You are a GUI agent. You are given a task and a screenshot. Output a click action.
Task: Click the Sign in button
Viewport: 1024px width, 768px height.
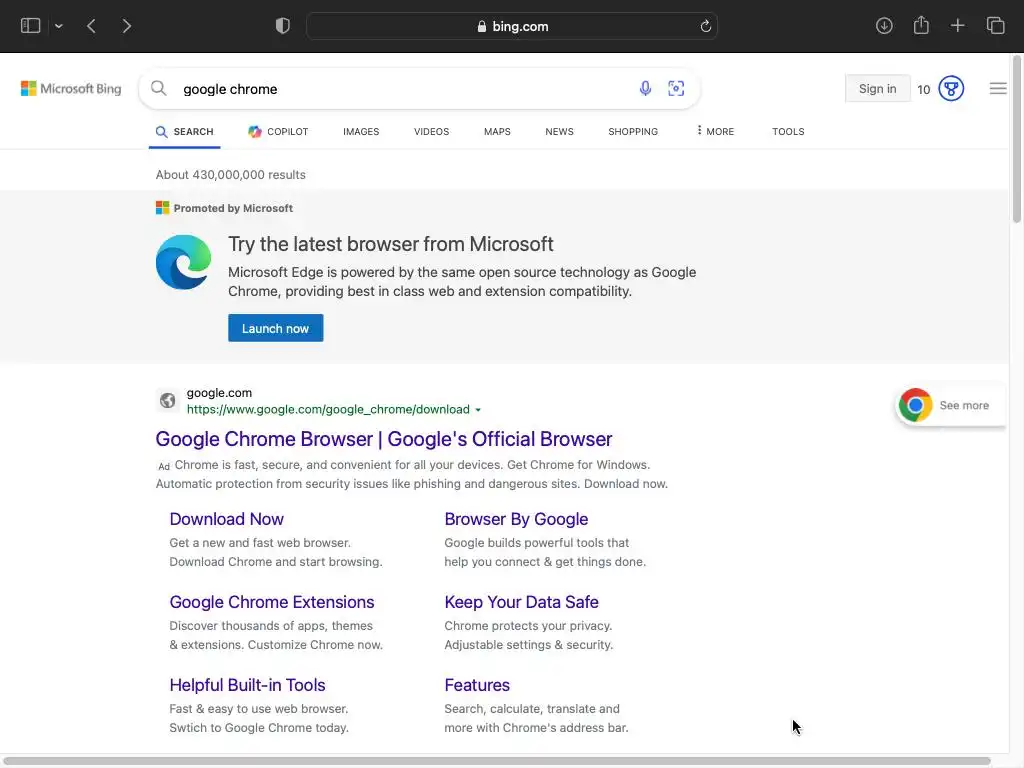(x=877, y=88)
